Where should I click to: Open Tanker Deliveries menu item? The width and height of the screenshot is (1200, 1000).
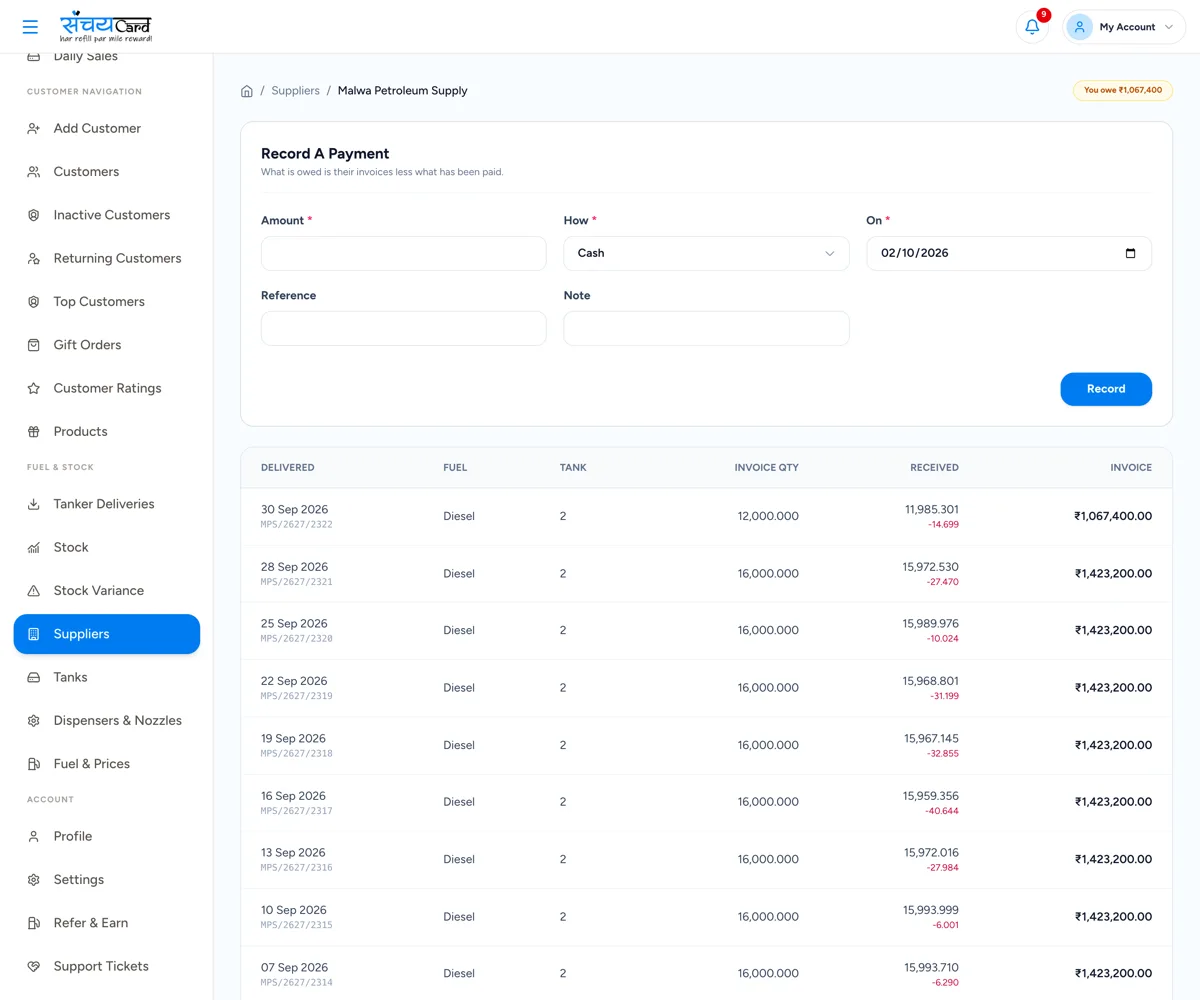106,504
